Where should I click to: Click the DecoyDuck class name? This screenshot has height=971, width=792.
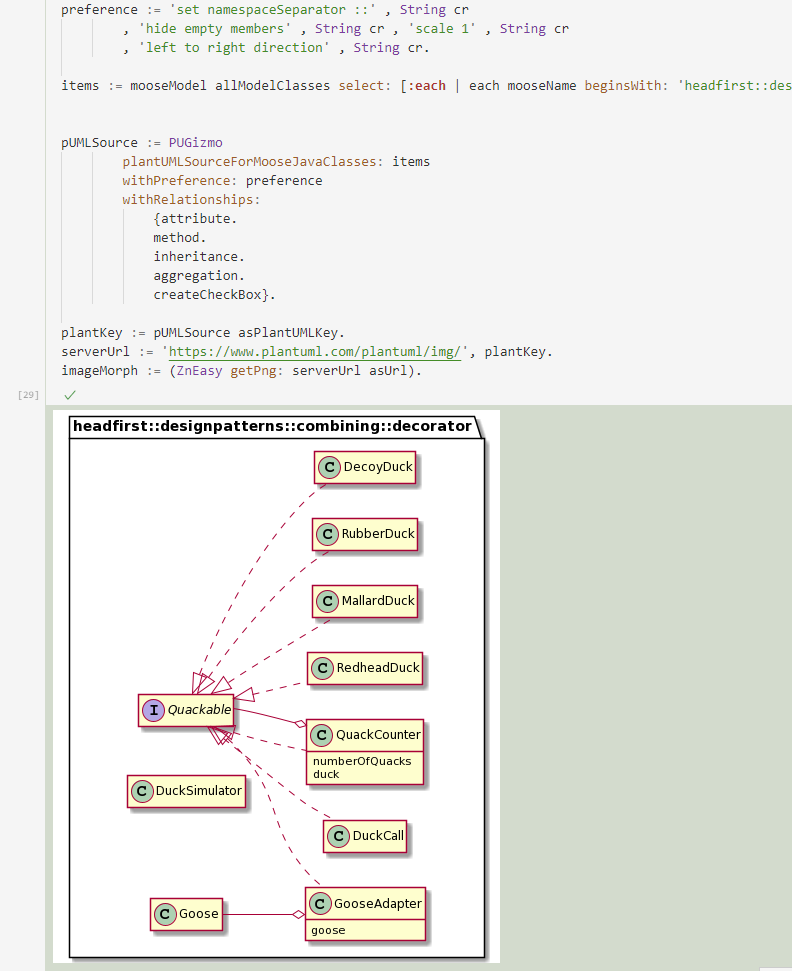pyautogui.click(x=378, y=467)
